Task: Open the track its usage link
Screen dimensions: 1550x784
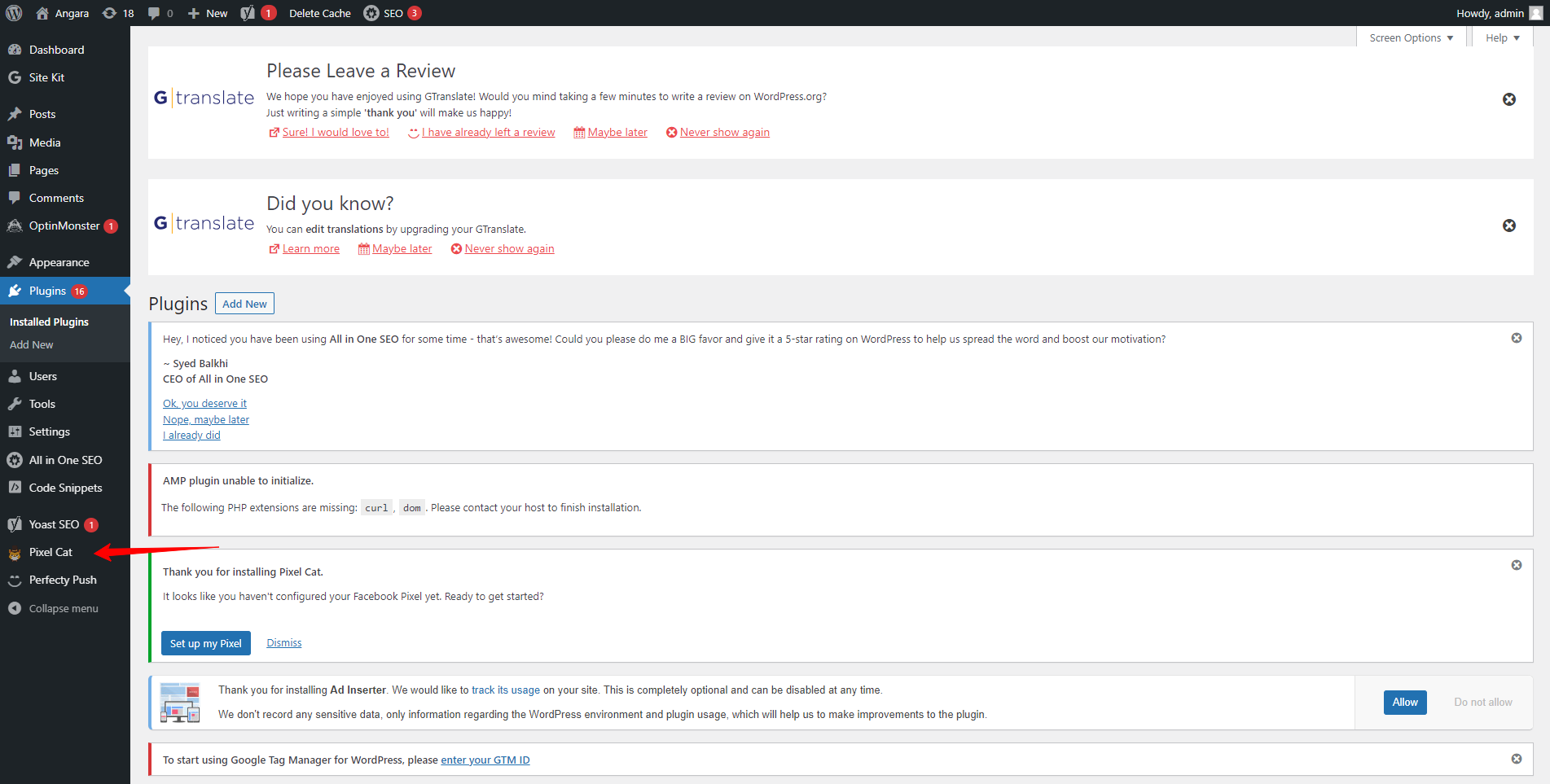Action: point(506,690)
